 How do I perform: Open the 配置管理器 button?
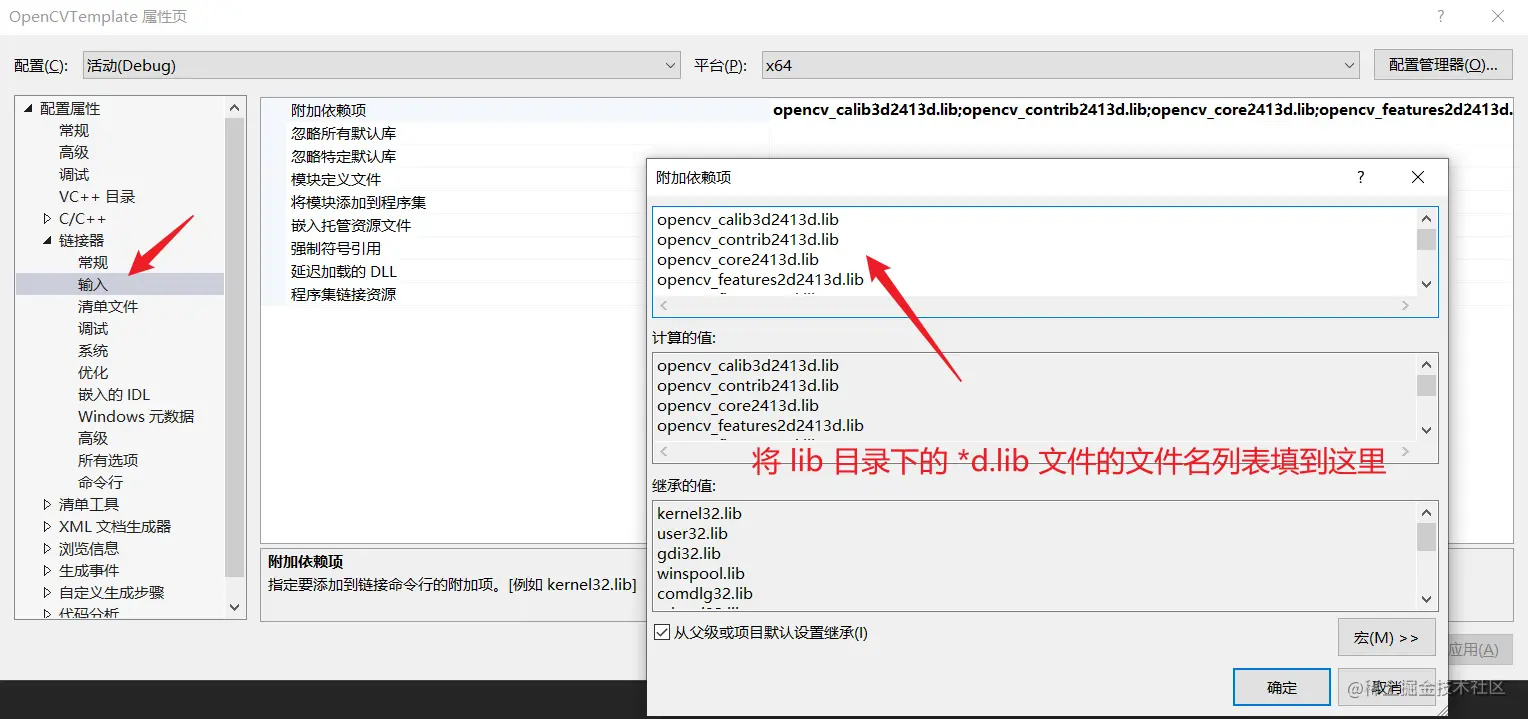tap(1443, 65)
